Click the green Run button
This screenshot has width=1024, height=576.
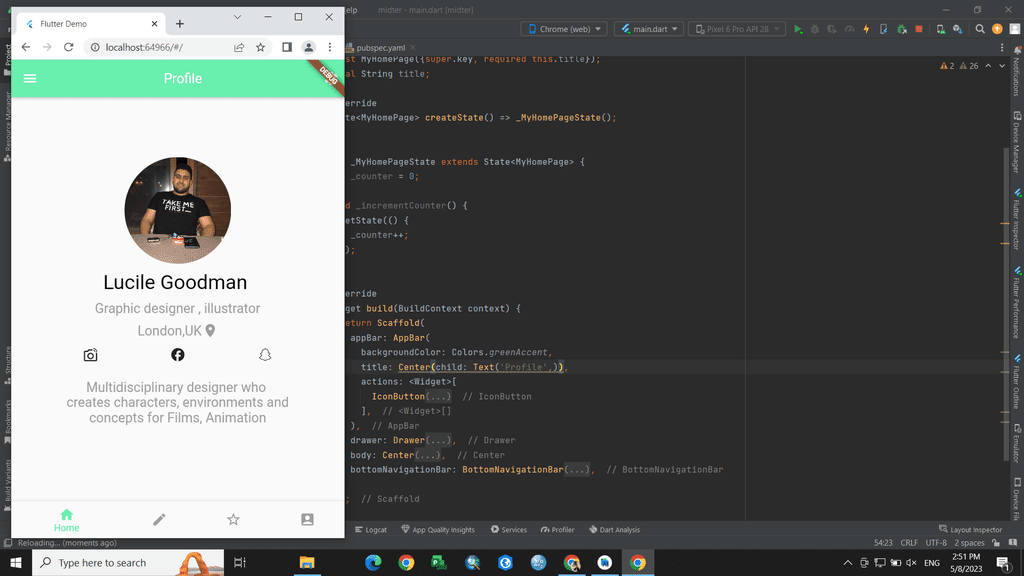(797, 29)
